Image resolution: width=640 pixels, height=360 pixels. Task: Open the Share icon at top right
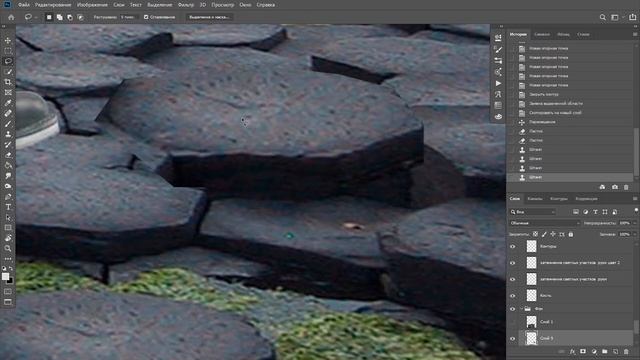coord(632,17)
